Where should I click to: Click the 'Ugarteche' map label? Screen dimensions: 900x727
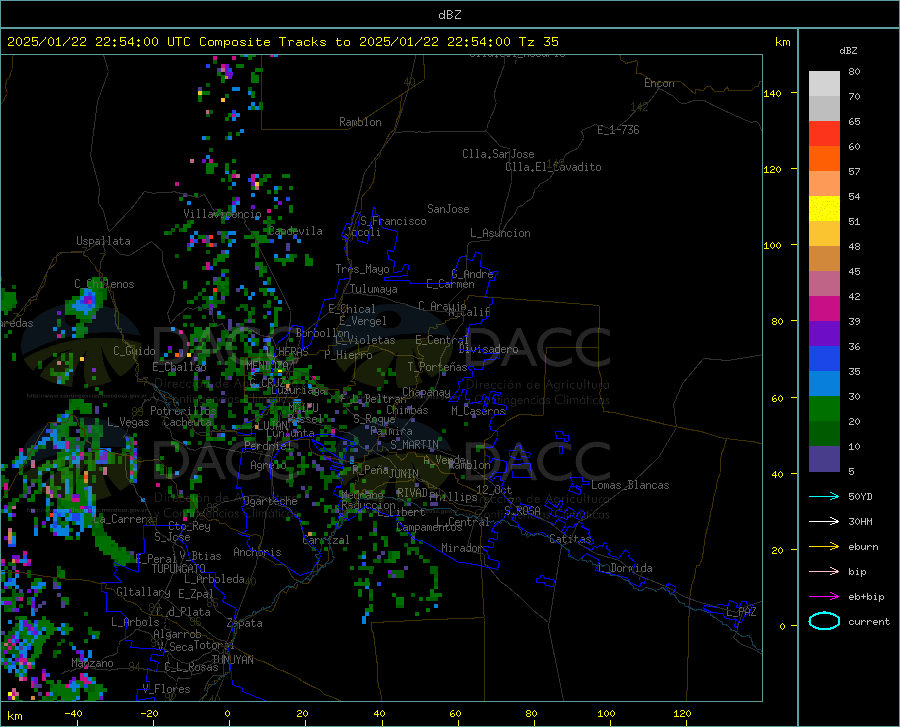pyautogui.click(x=270, y=501)
